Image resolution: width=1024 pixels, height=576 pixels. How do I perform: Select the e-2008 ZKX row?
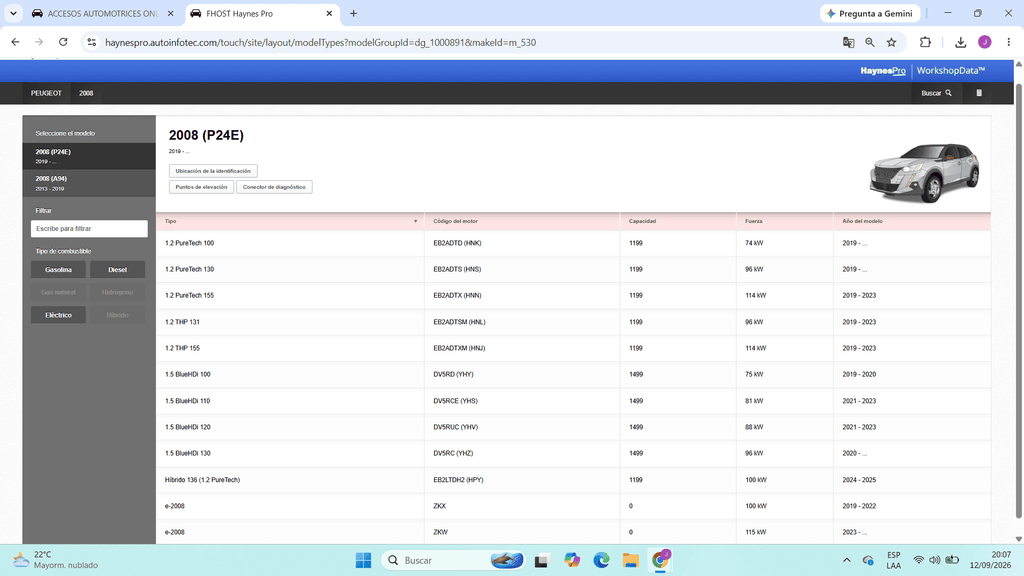[573, 506]
